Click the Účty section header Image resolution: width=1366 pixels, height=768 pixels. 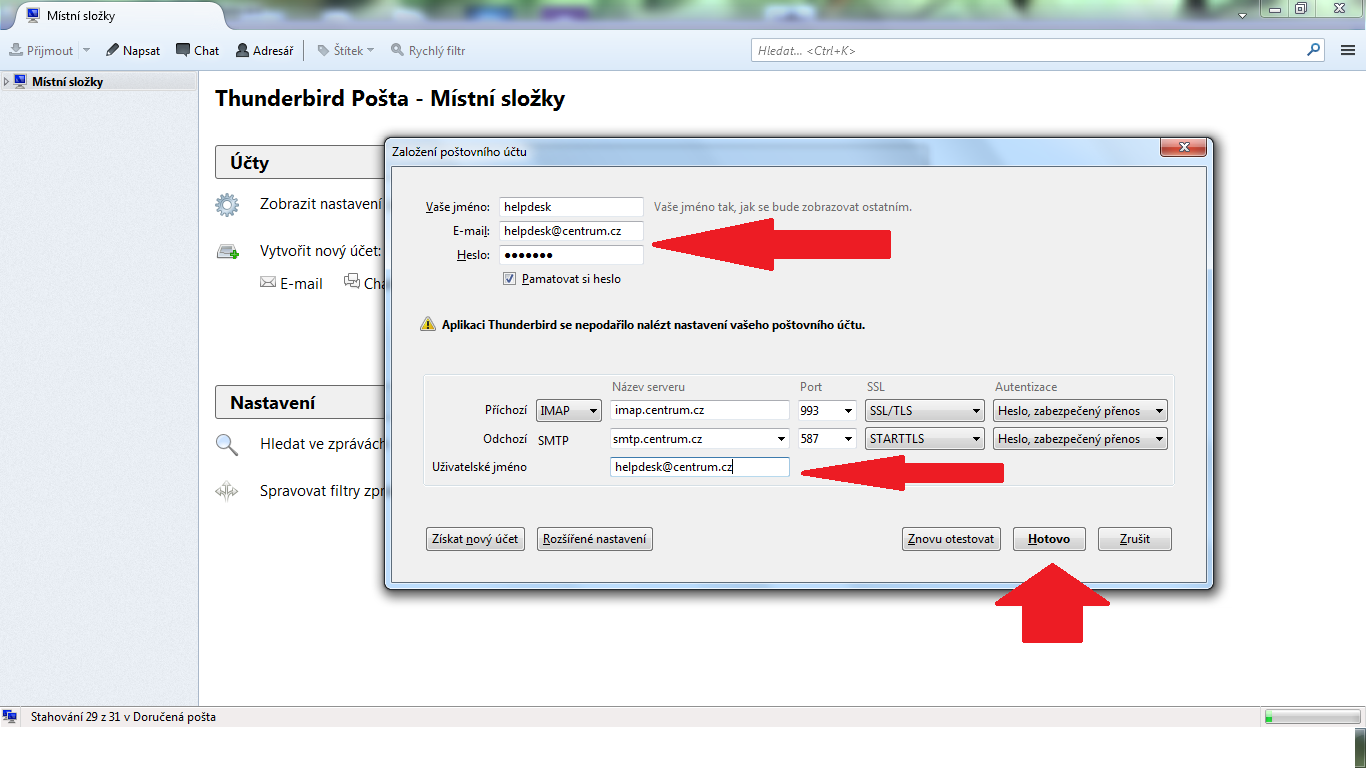click(299, 162)
